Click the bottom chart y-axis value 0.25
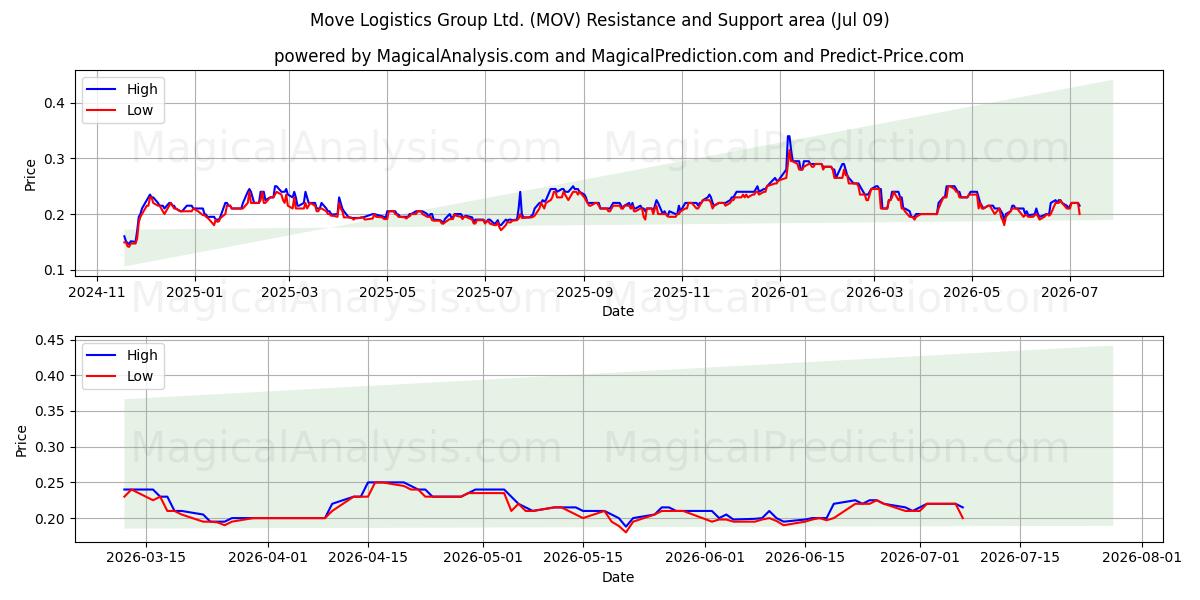Image resolution: width=1200 pixels, height=600 pixels. (50, 483)
